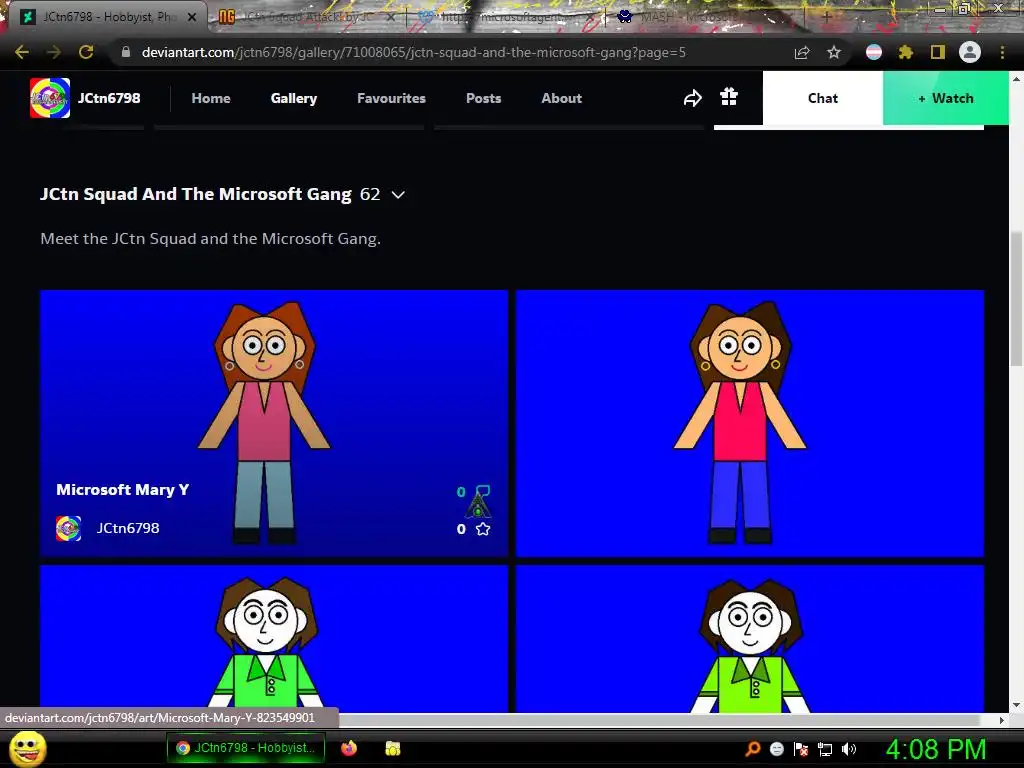Click the browser forward arrow

(54, 52)
